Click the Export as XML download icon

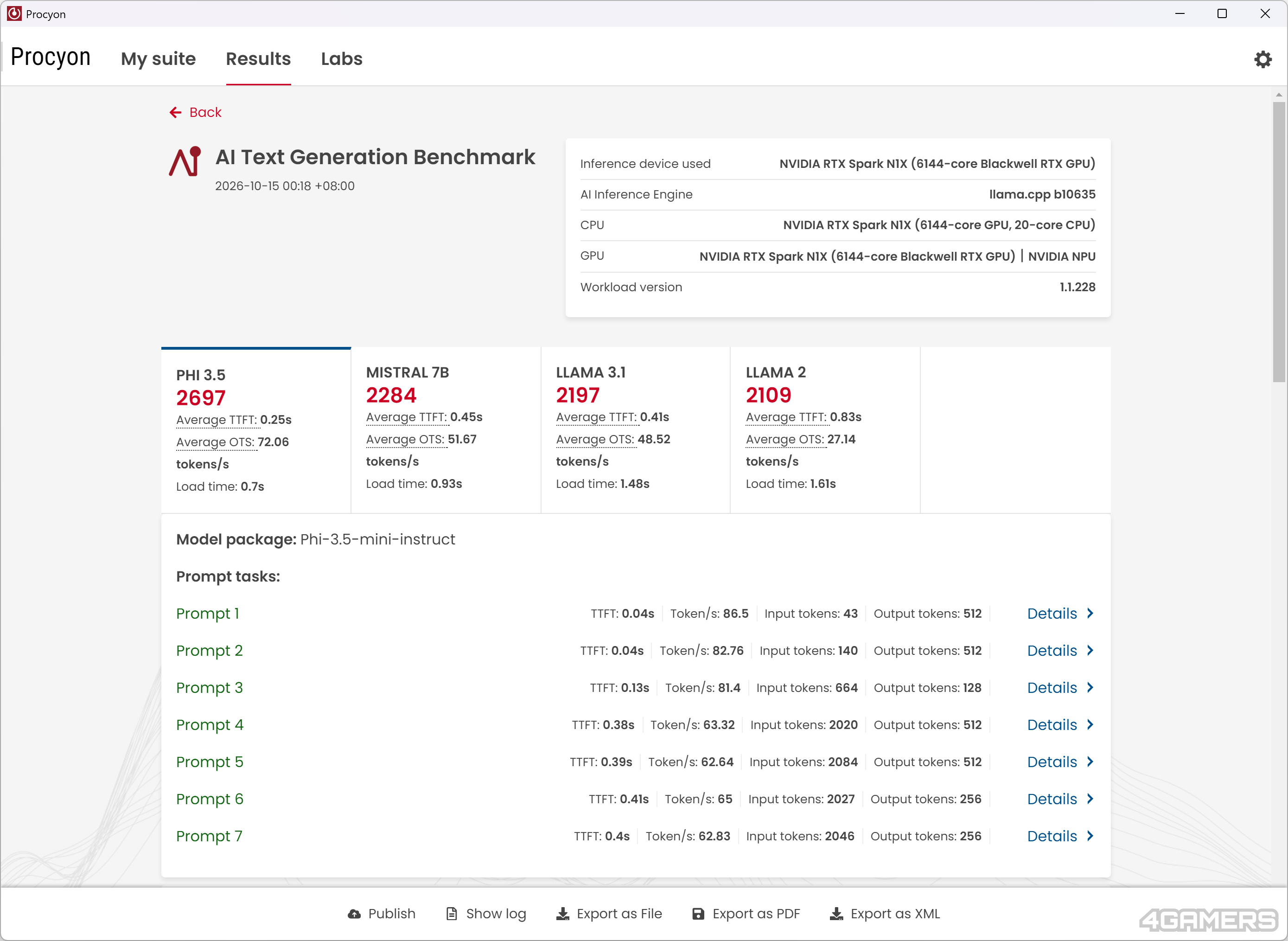(836, 914)
